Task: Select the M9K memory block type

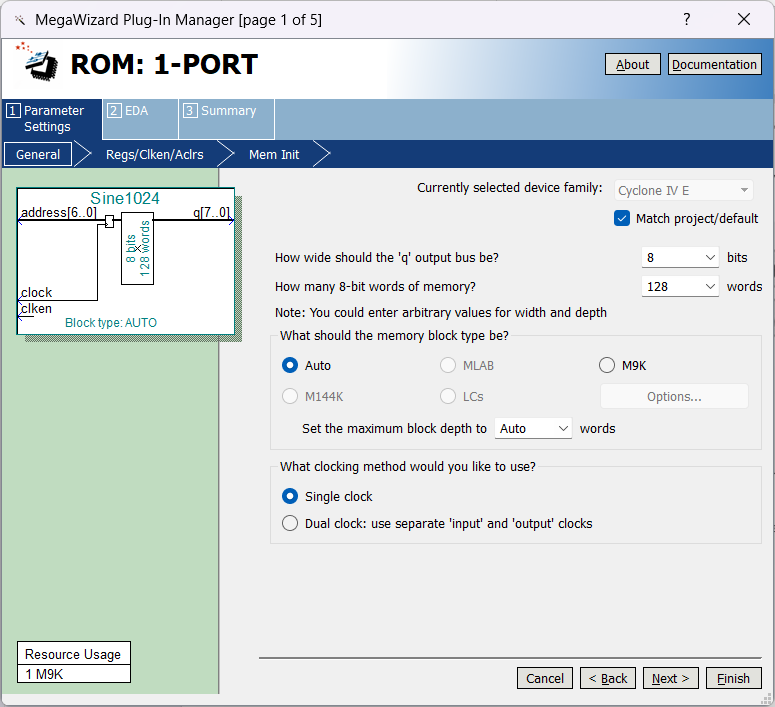Action: coord(607,365)
